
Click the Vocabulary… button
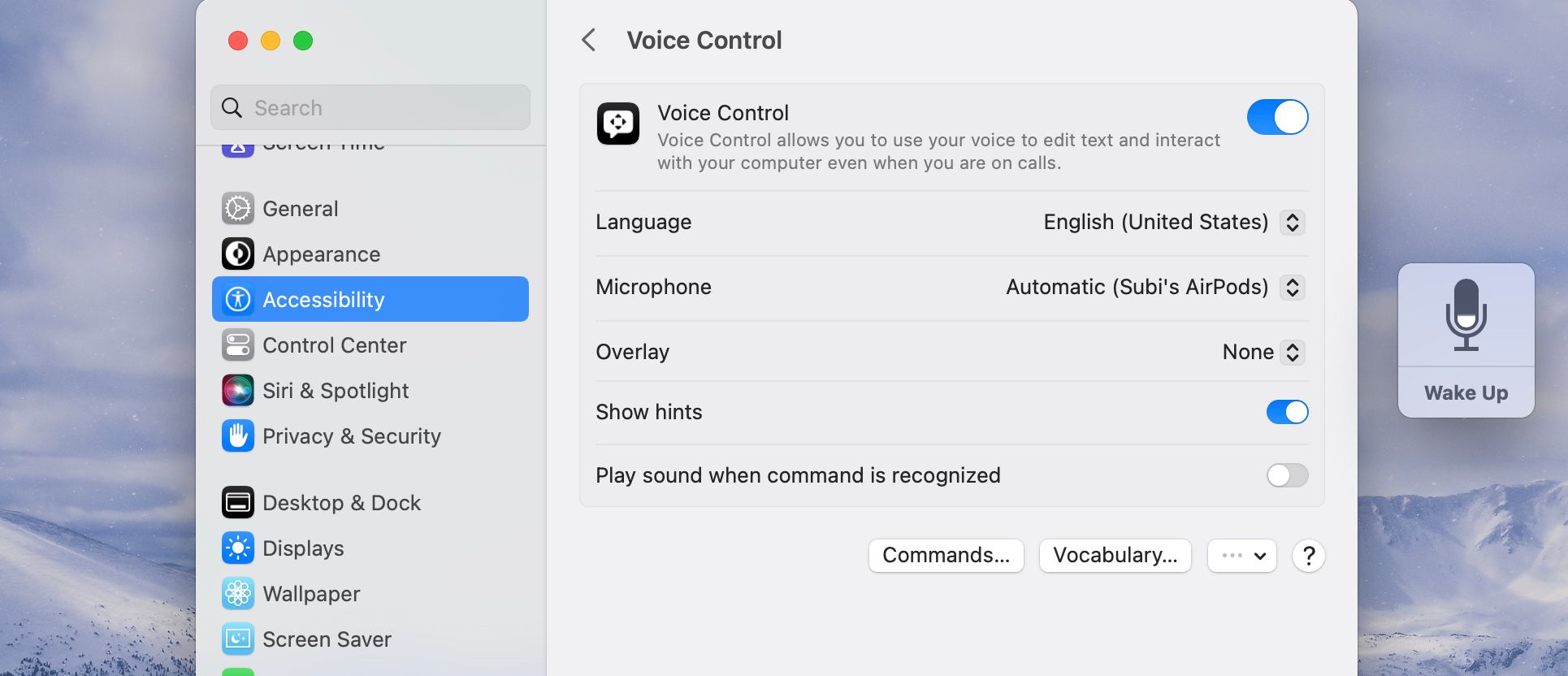1115,556
